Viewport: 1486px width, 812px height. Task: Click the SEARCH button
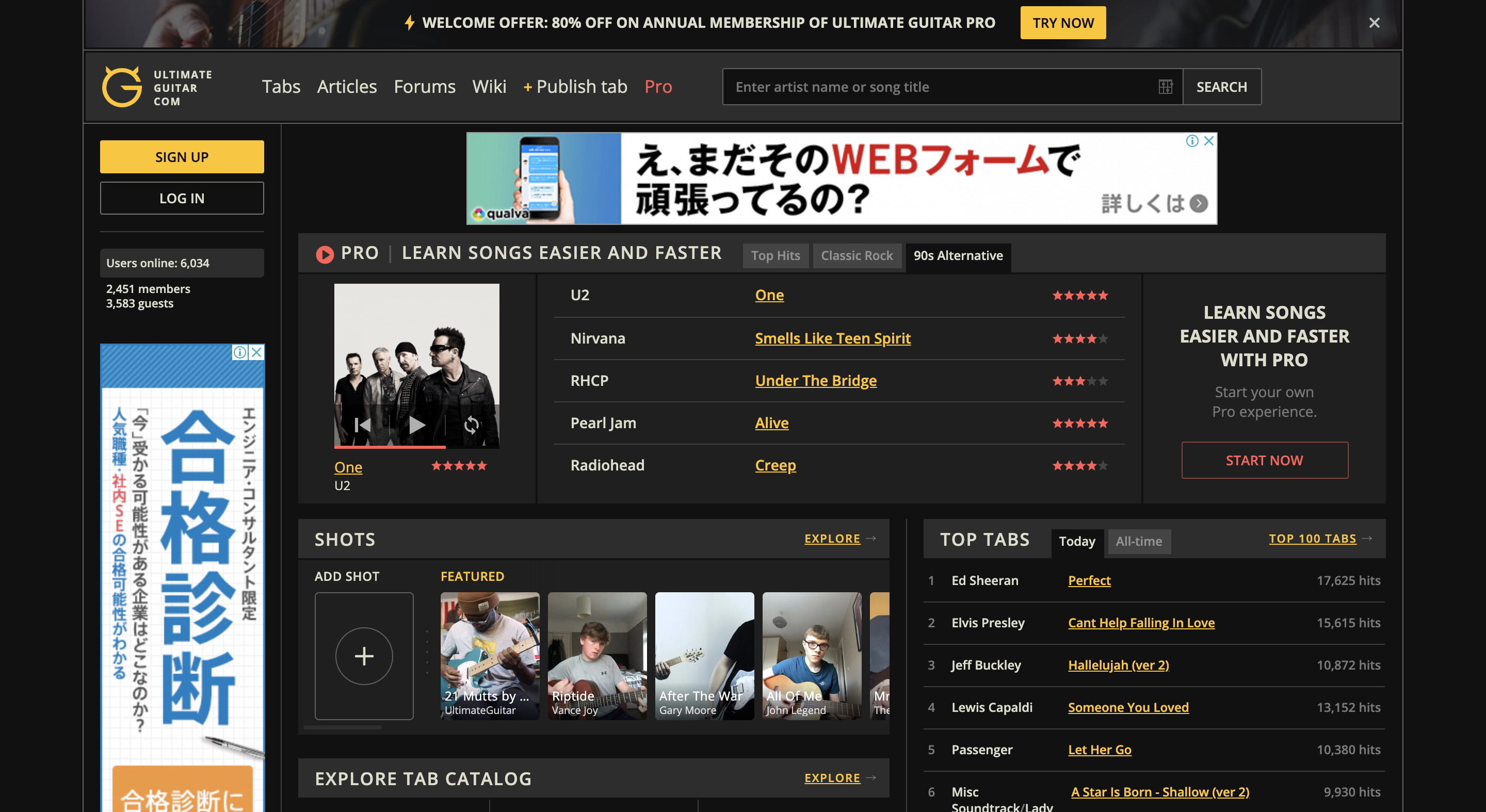point(1222,87)
